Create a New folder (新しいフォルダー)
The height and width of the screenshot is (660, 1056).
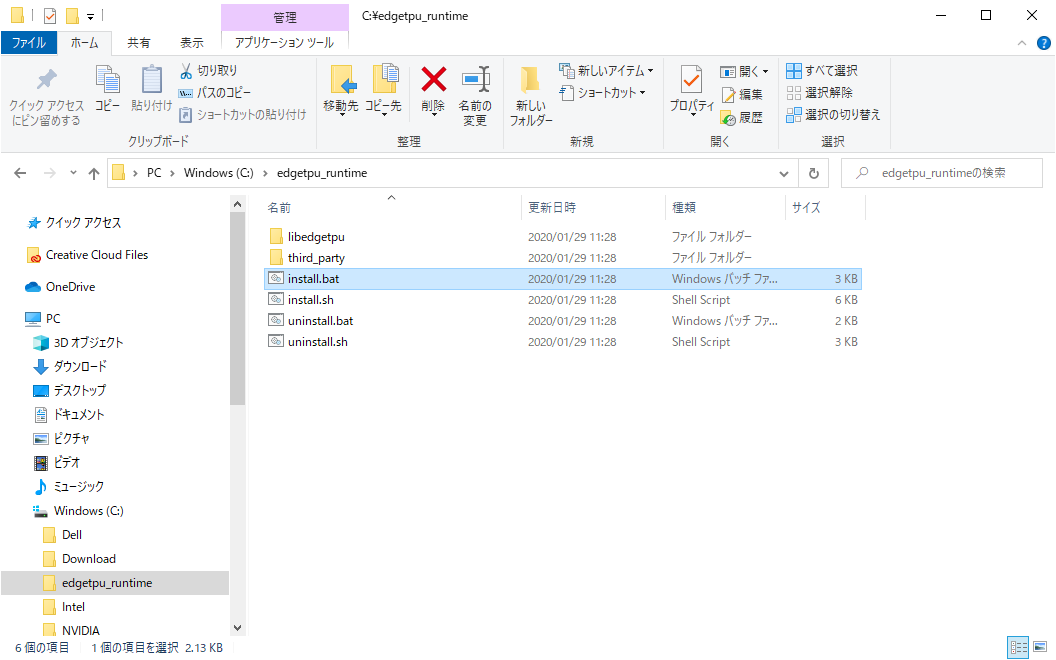point(531,96)
